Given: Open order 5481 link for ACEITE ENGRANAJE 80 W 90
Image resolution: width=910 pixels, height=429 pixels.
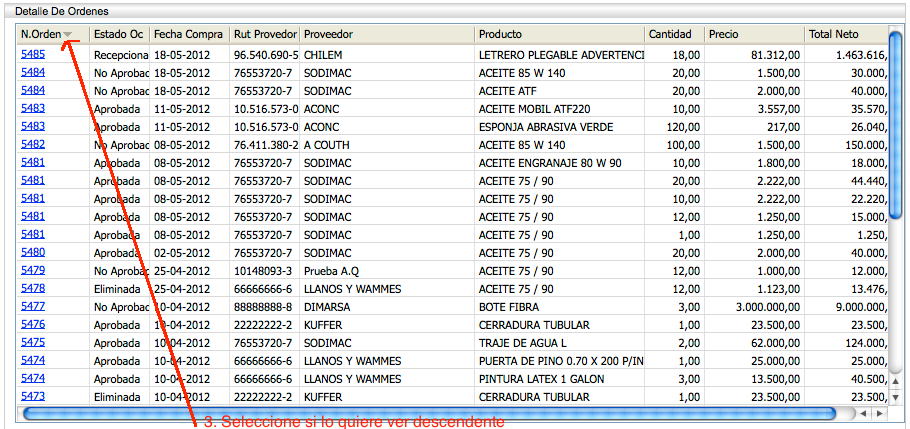Looking at the screenshot, I should click(x=33, y=162).
